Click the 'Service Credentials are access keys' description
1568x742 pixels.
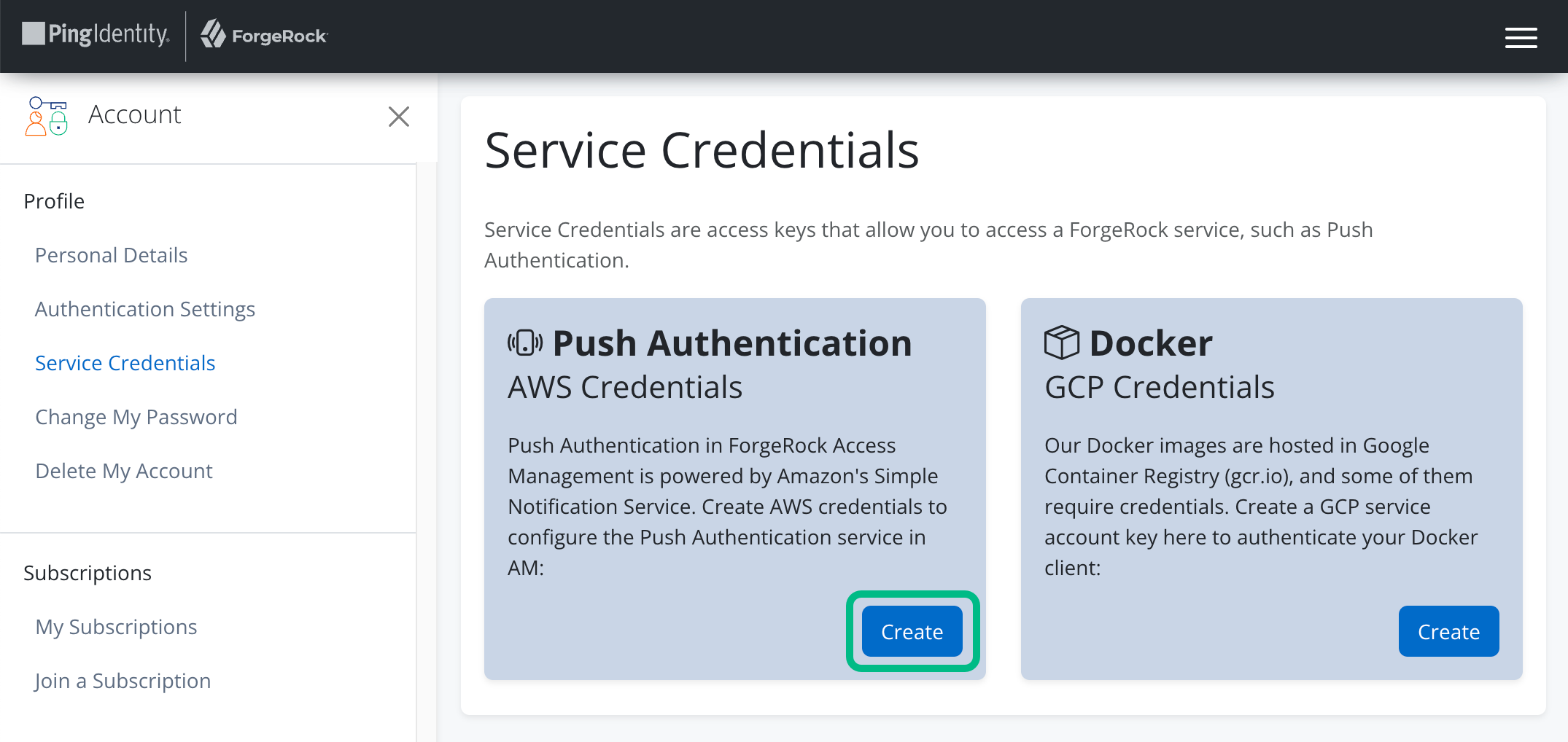point(928,245)
